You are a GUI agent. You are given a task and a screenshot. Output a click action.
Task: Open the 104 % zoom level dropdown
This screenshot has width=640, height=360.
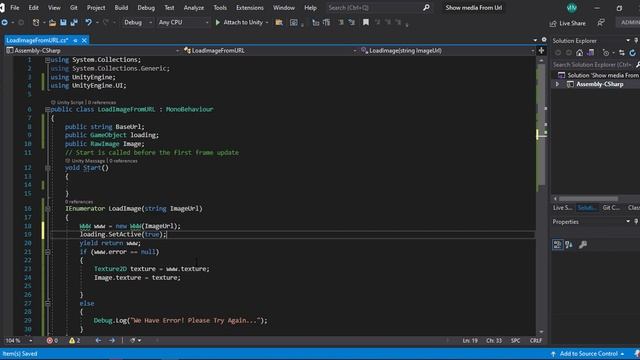tap(31, 340)
